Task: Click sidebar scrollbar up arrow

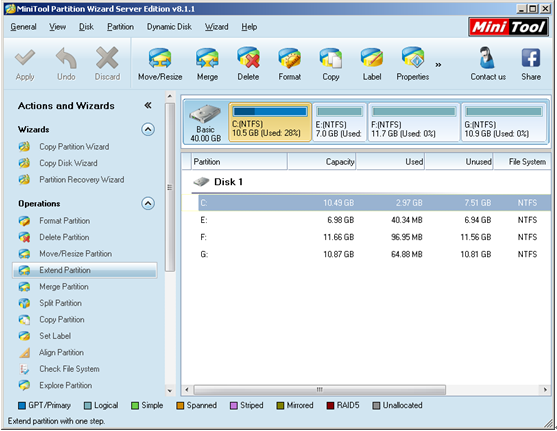Action: (x=170, y=96)
